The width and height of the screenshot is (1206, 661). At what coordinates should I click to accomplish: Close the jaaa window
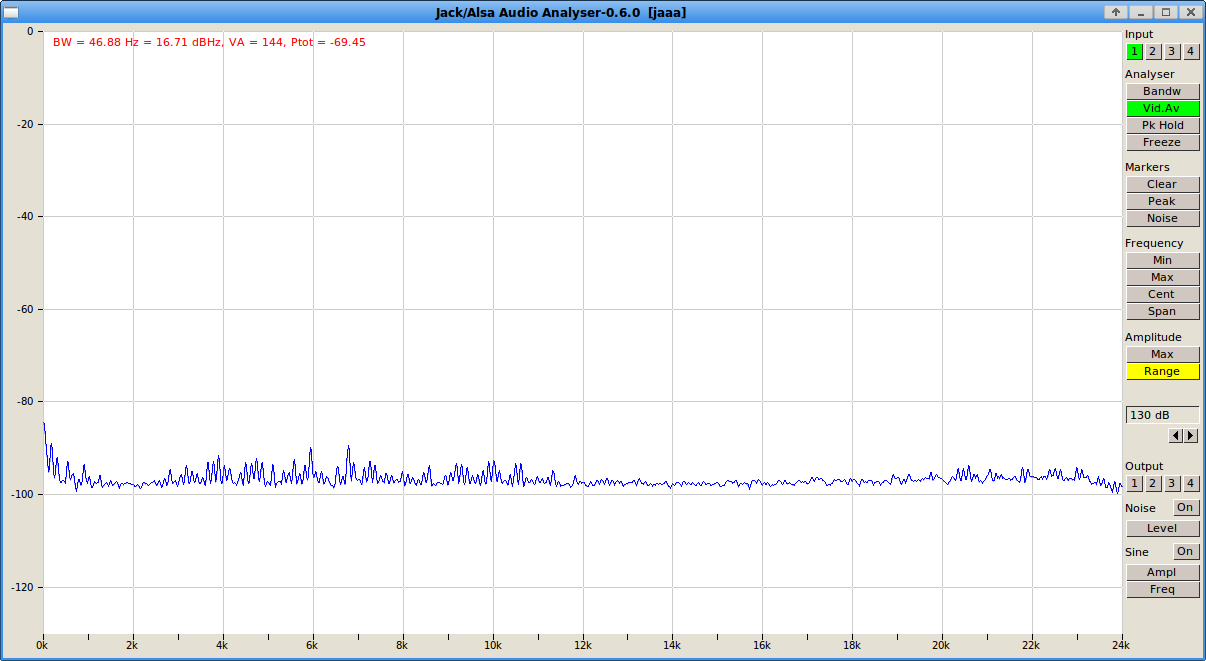click(1190, 12)
